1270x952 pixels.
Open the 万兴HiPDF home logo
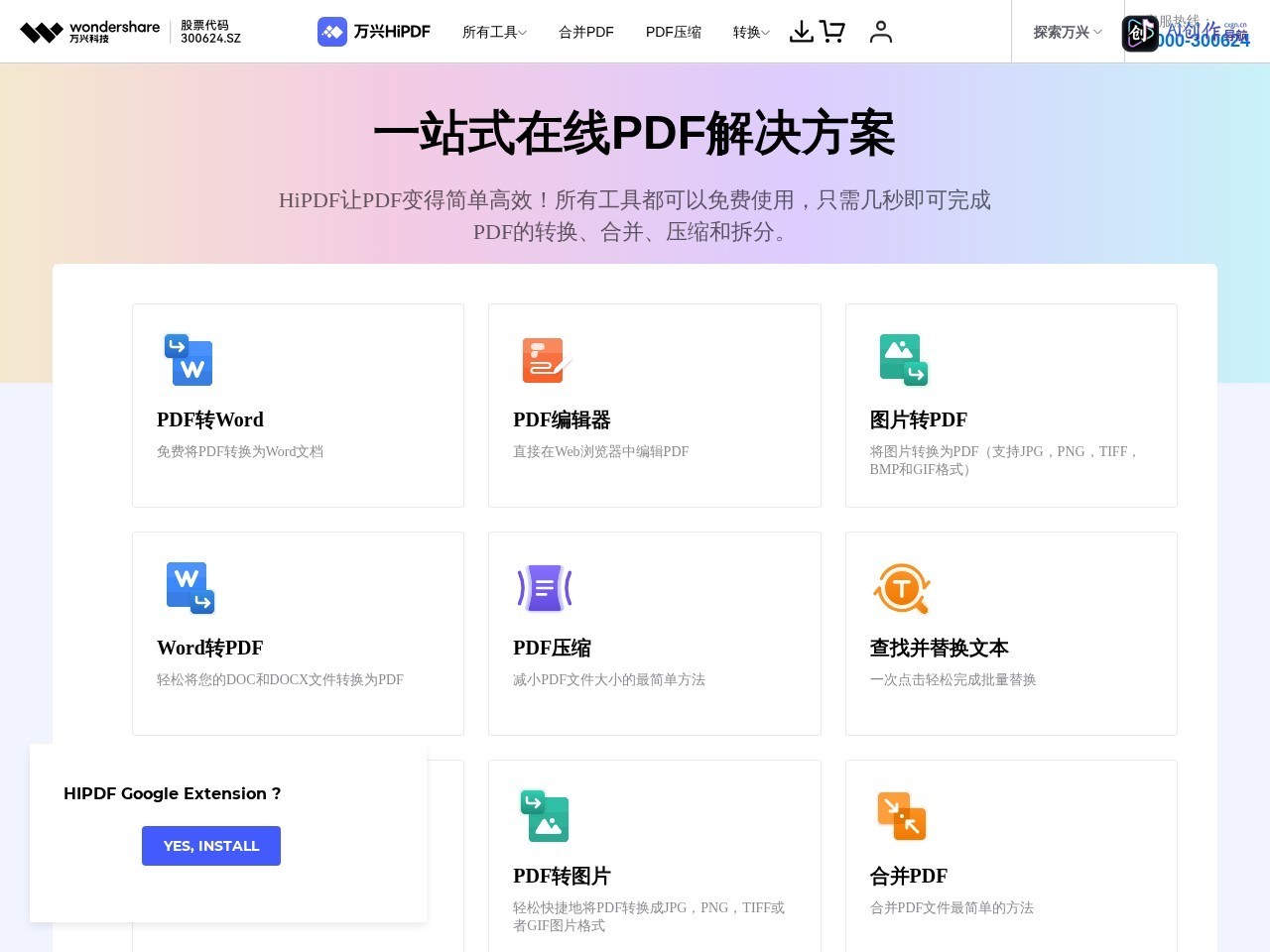374,32
